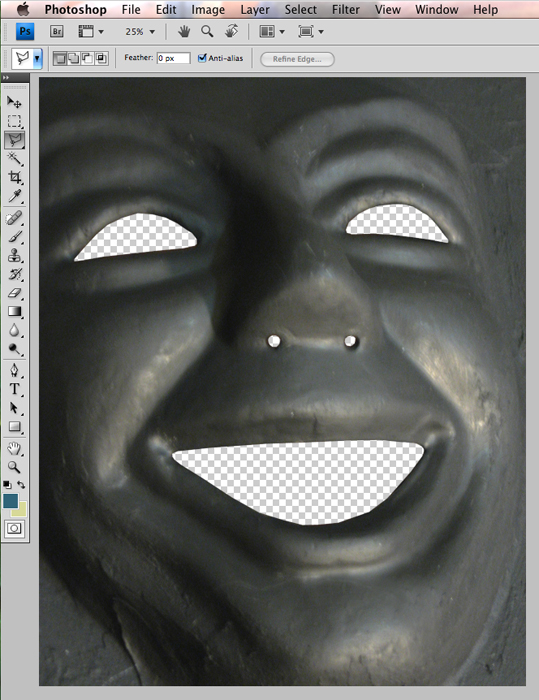Toggle Quick Mask mode button
Screen dimensions: 539x700
[x=14, y=529]
